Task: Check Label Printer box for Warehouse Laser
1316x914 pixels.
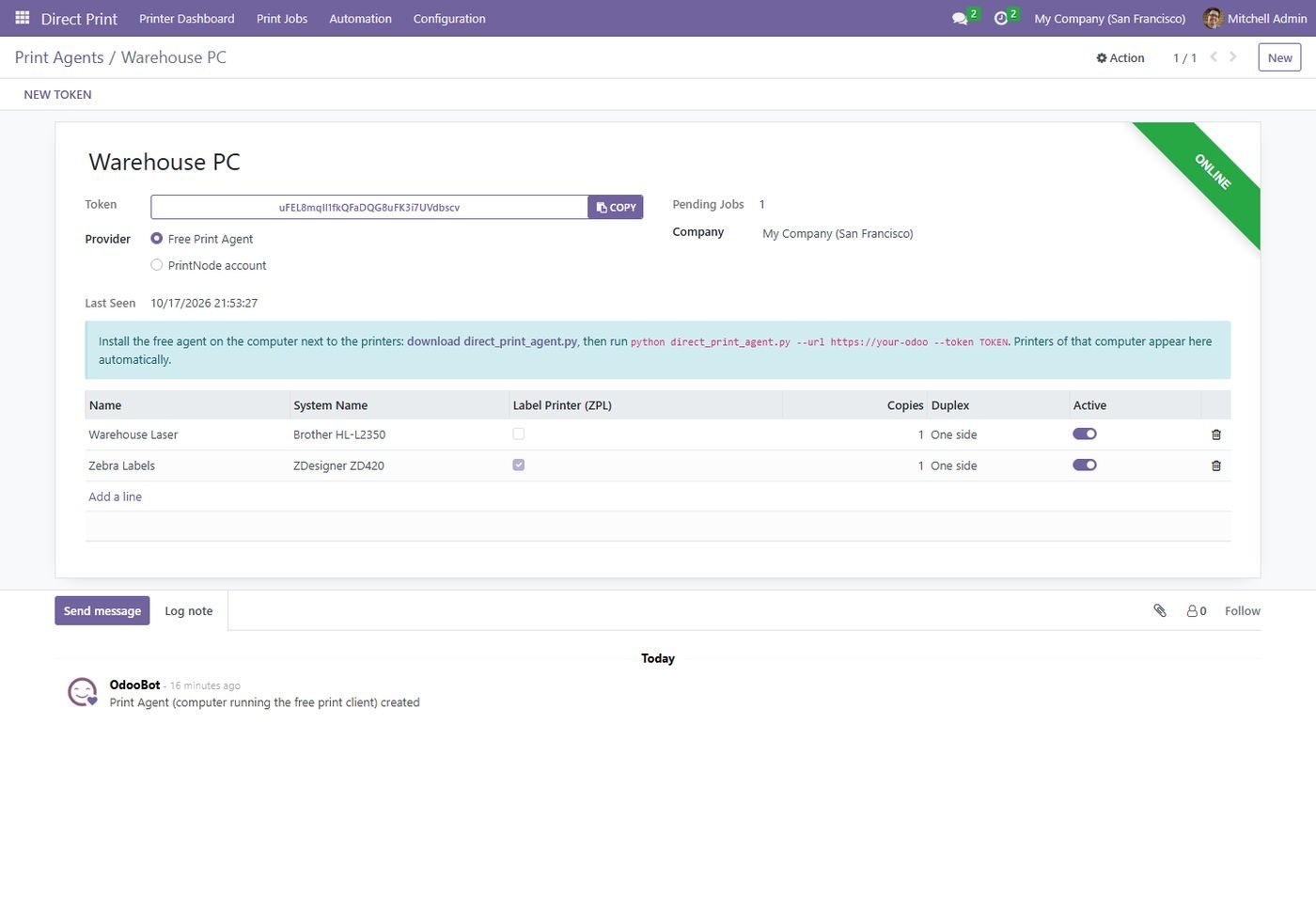Action: tap(519, 434)
